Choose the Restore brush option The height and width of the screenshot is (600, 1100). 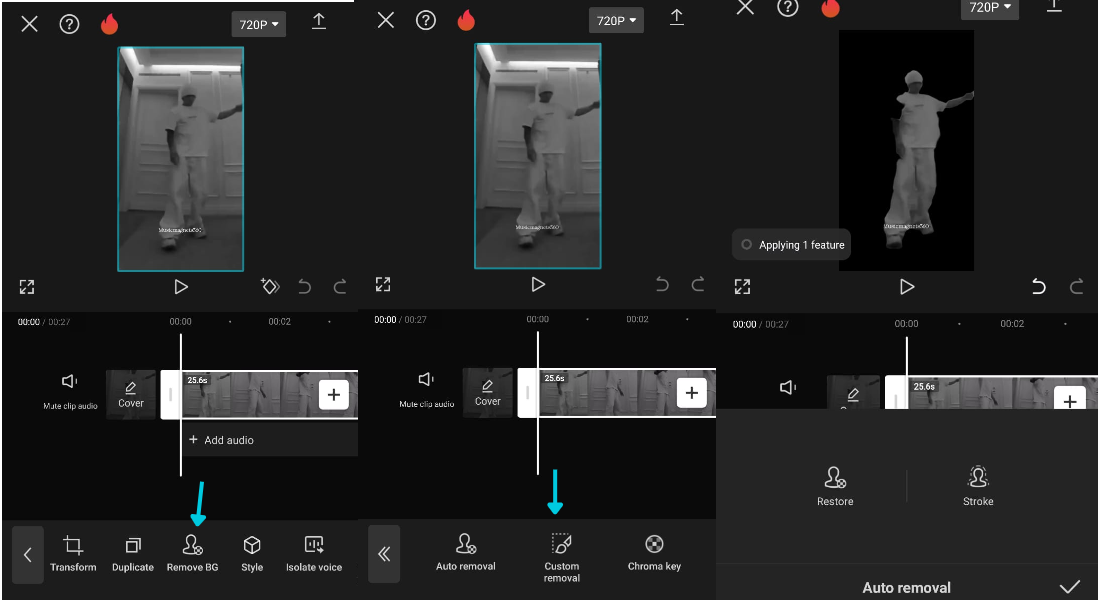(835, 485)
